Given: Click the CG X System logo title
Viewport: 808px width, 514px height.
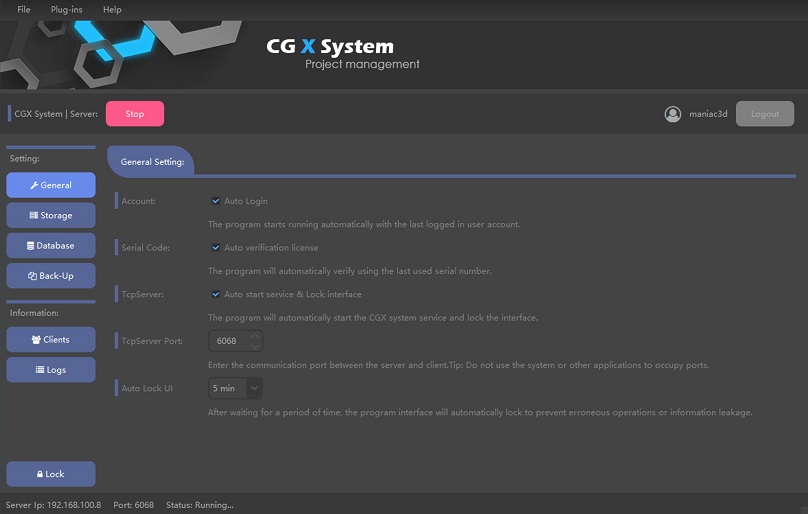Looking at the screenshot, I should (x=330, y=46).
